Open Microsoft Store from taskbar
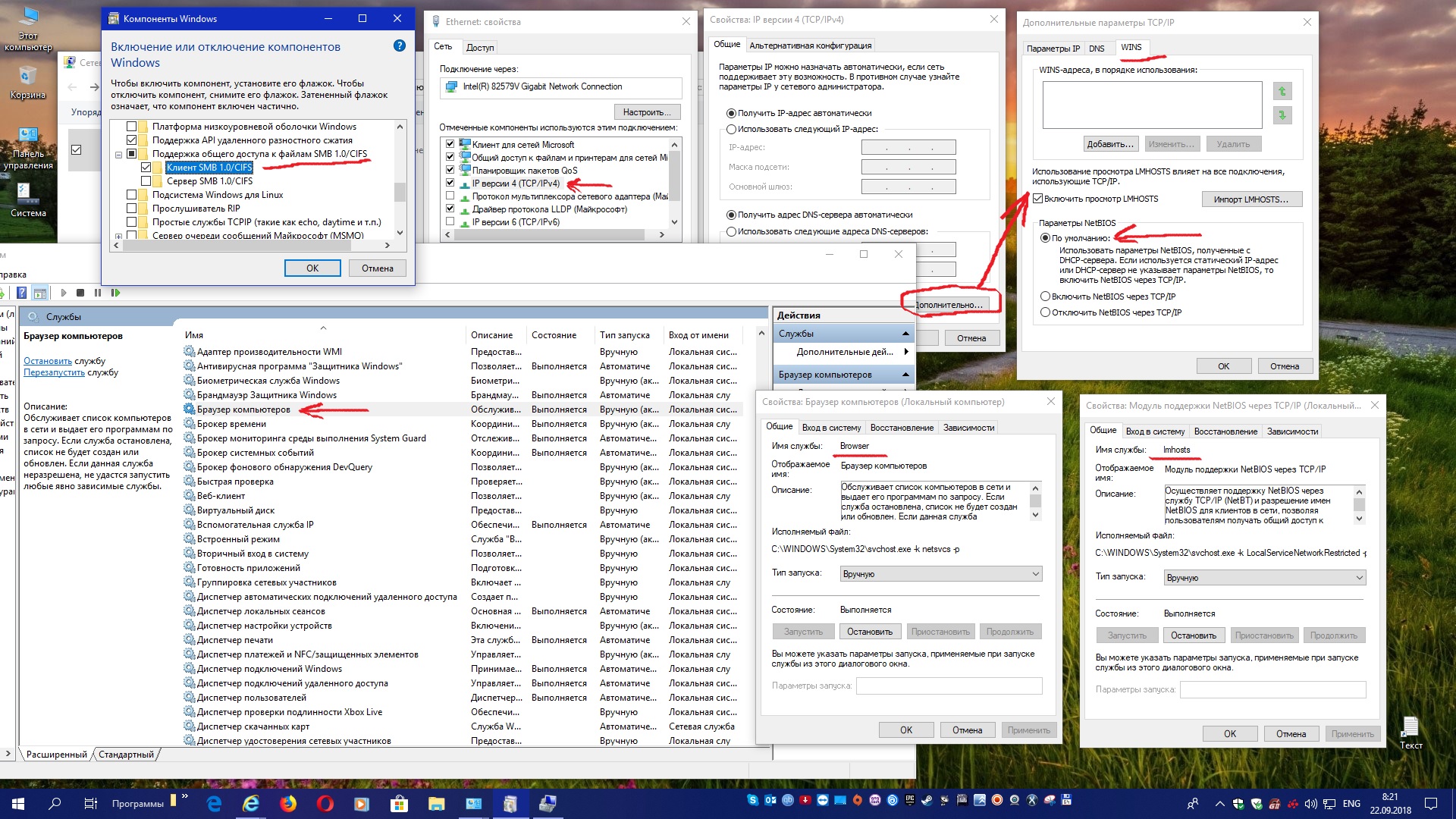Screen dimensions: 1456x819 (399, 804)
